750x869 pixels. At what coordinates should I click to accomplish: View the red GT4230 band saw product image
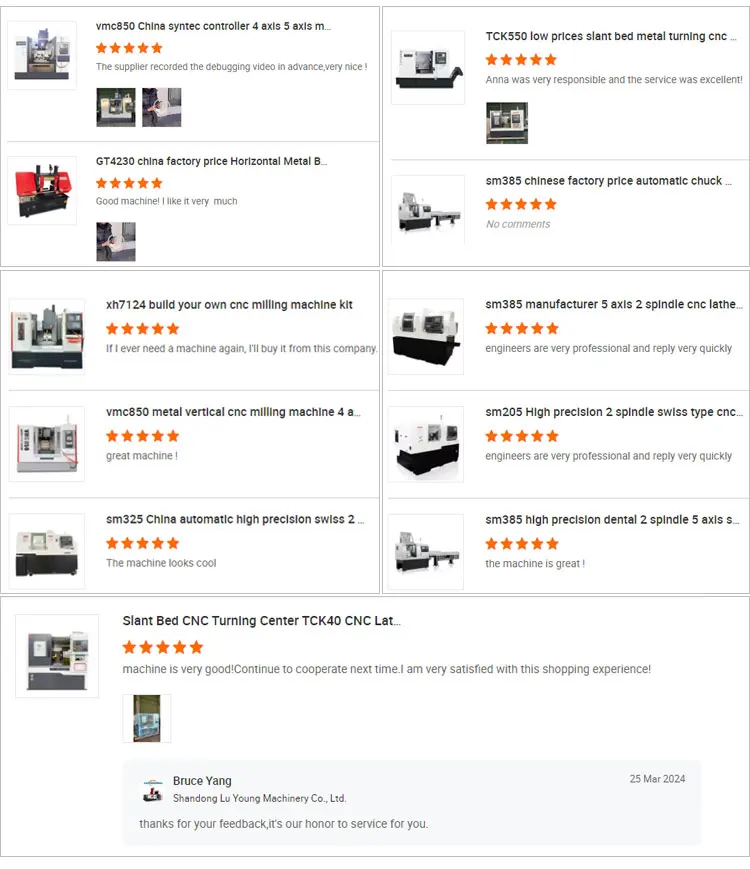pos(42,191)
